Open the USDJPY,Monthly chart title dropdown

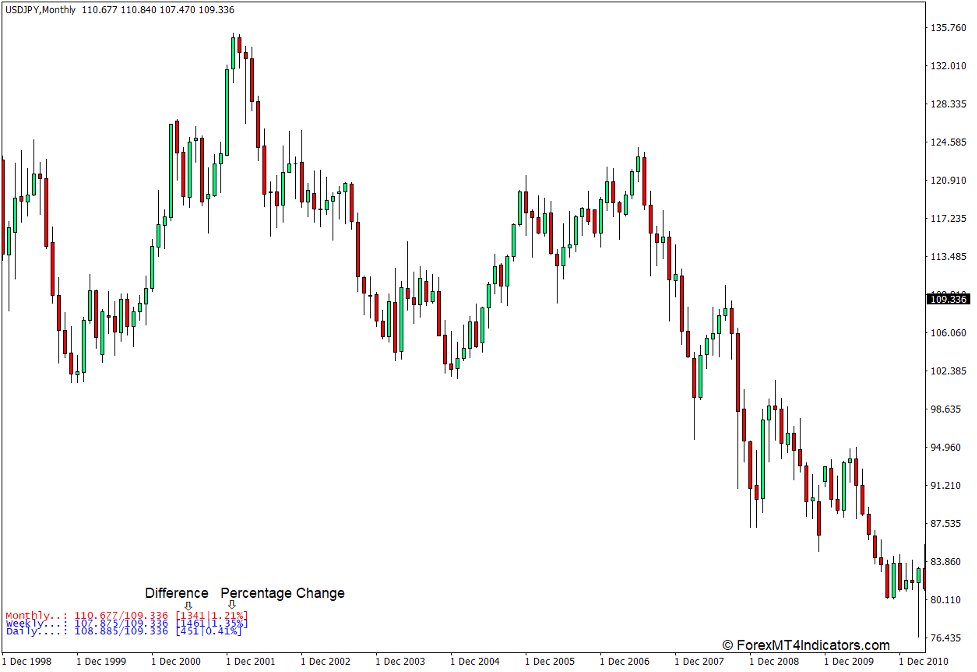pyautogui.click(x=38, y=9)
